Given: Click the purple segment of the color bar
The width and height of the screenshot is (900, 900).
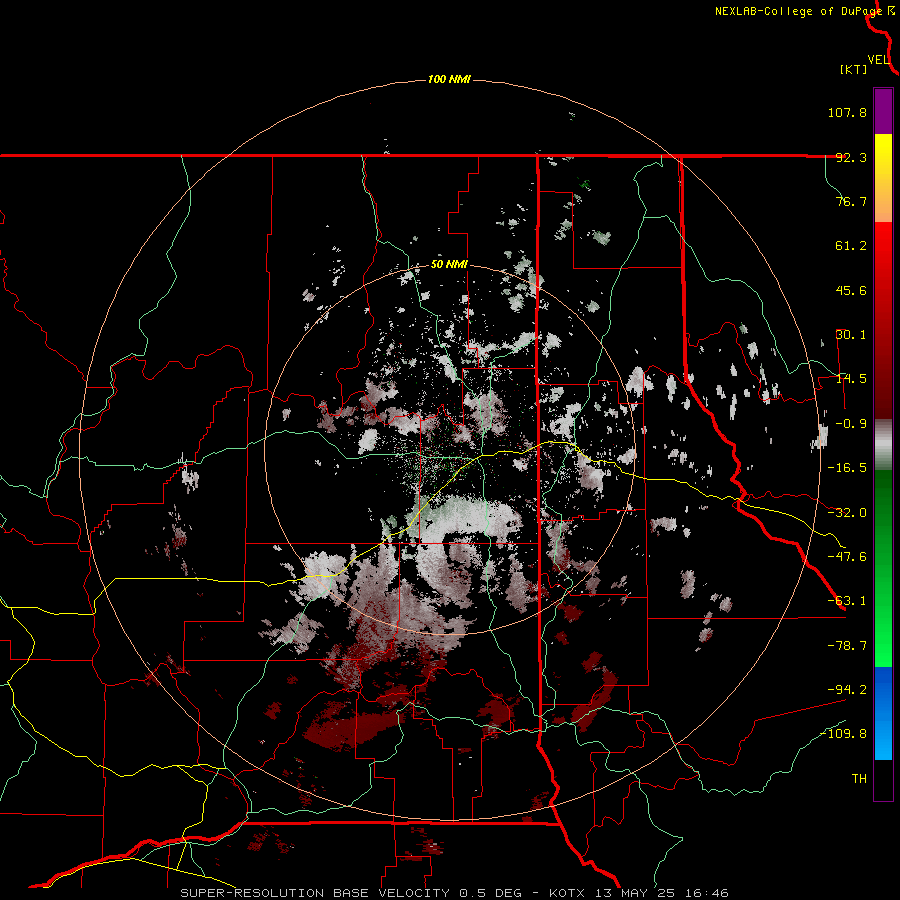Looking at the screenshot, I should pyautogui.click(x=883, y=111).
